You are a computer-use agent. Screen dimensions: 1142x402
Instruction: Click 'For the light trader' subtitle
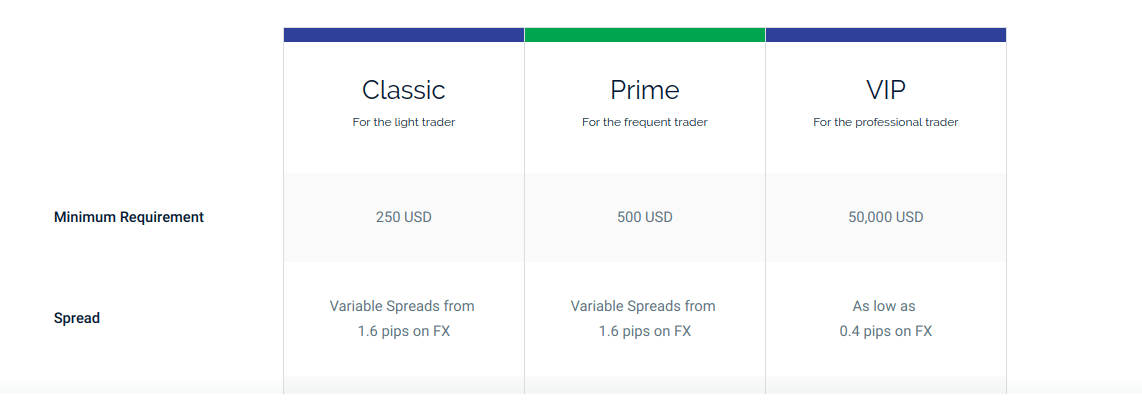[x=403, y=122]
